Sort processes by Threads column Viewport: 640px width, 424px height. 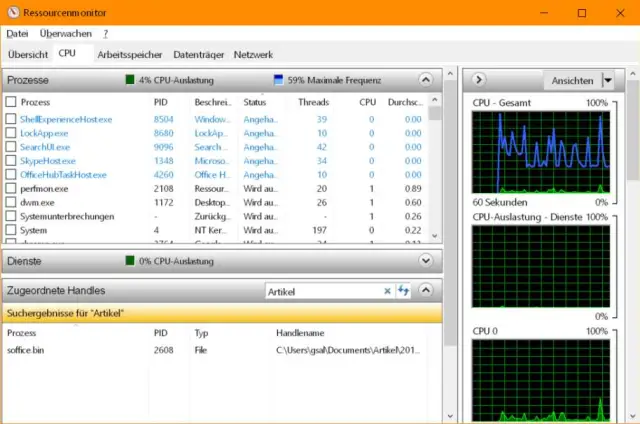click(313, 102)
